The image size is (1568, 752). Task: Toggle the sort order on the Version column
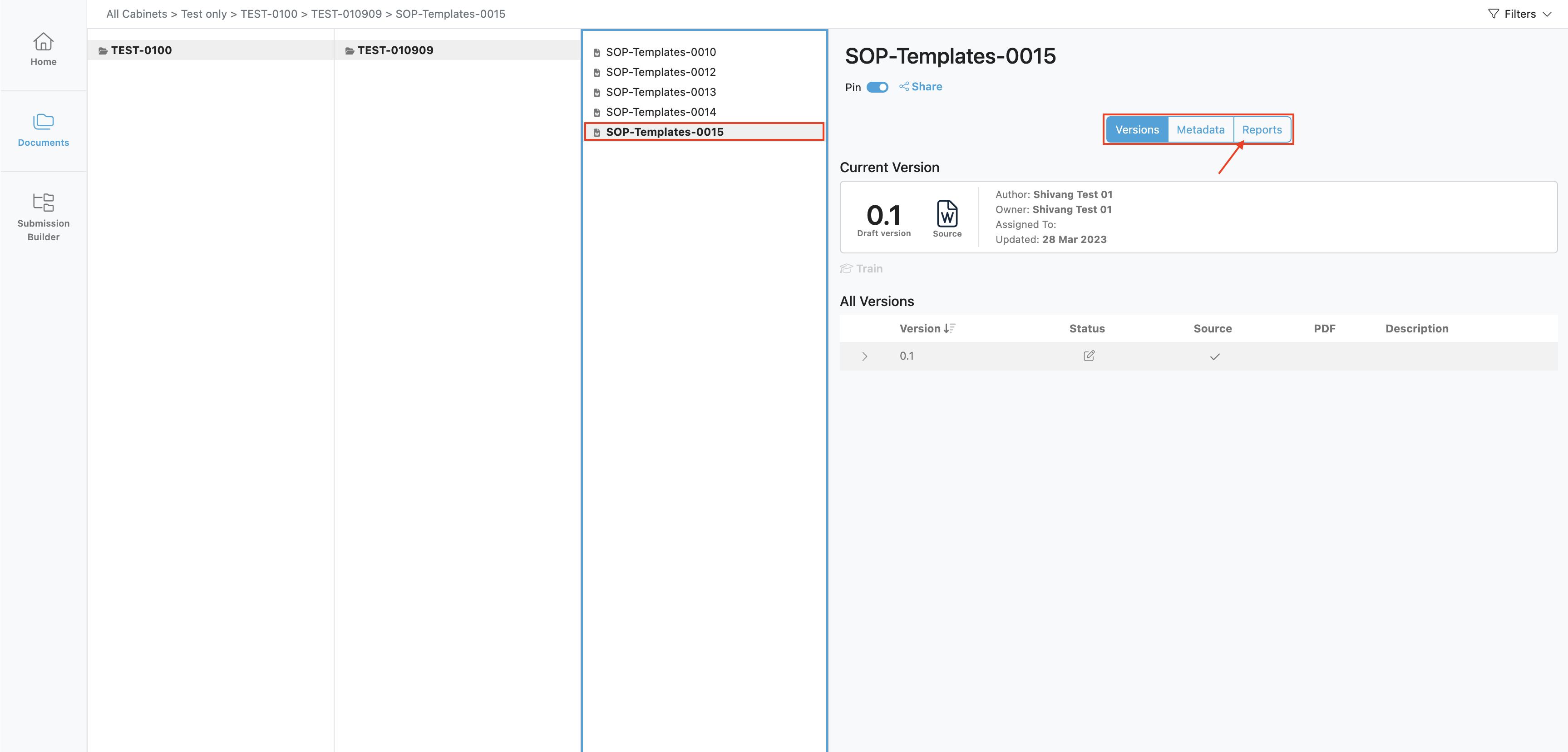point(948,328)
